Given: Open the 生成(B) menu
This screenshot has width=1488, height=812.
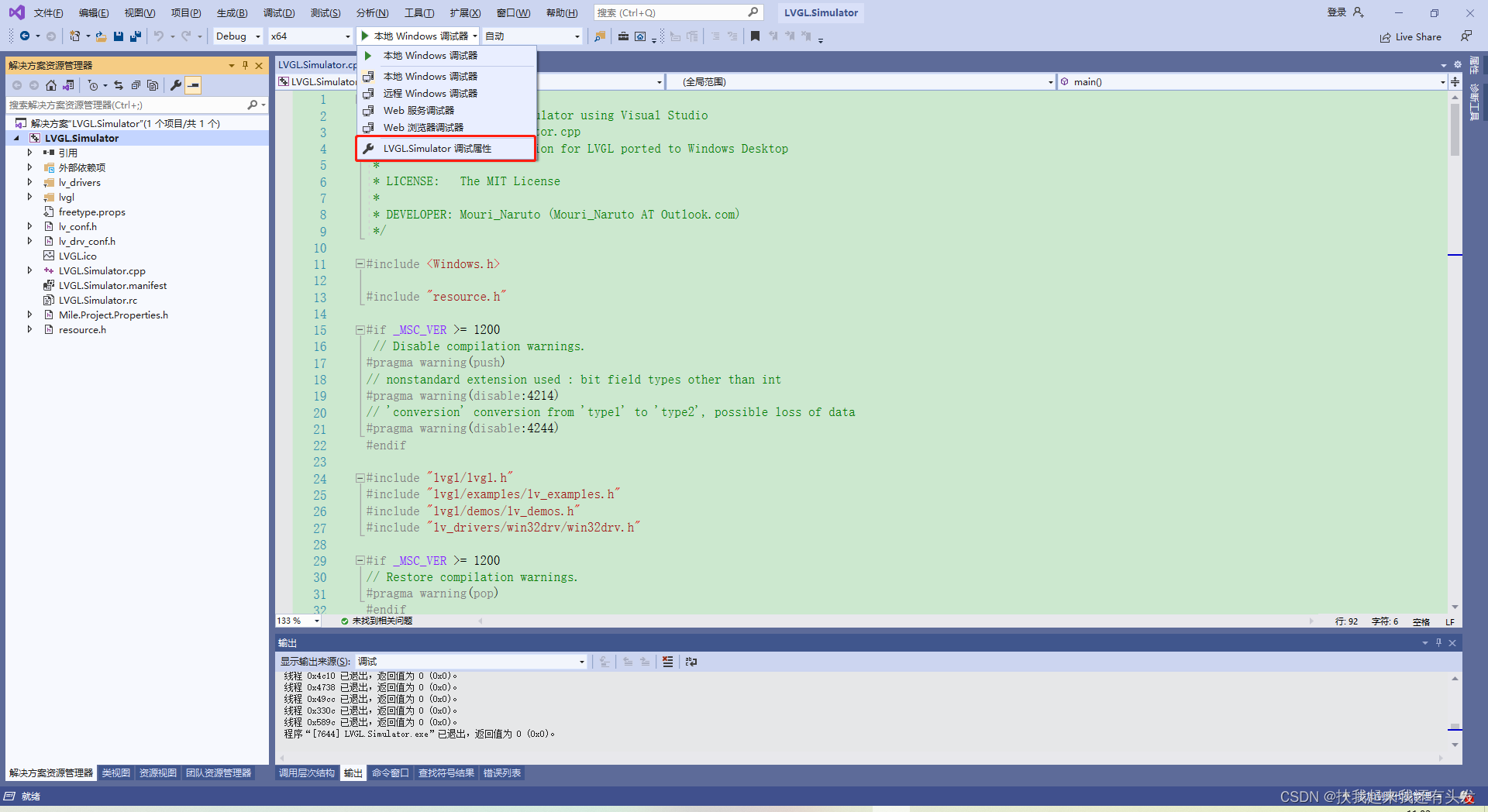Looking at the screenshot, I should click(x=232, y=12).
